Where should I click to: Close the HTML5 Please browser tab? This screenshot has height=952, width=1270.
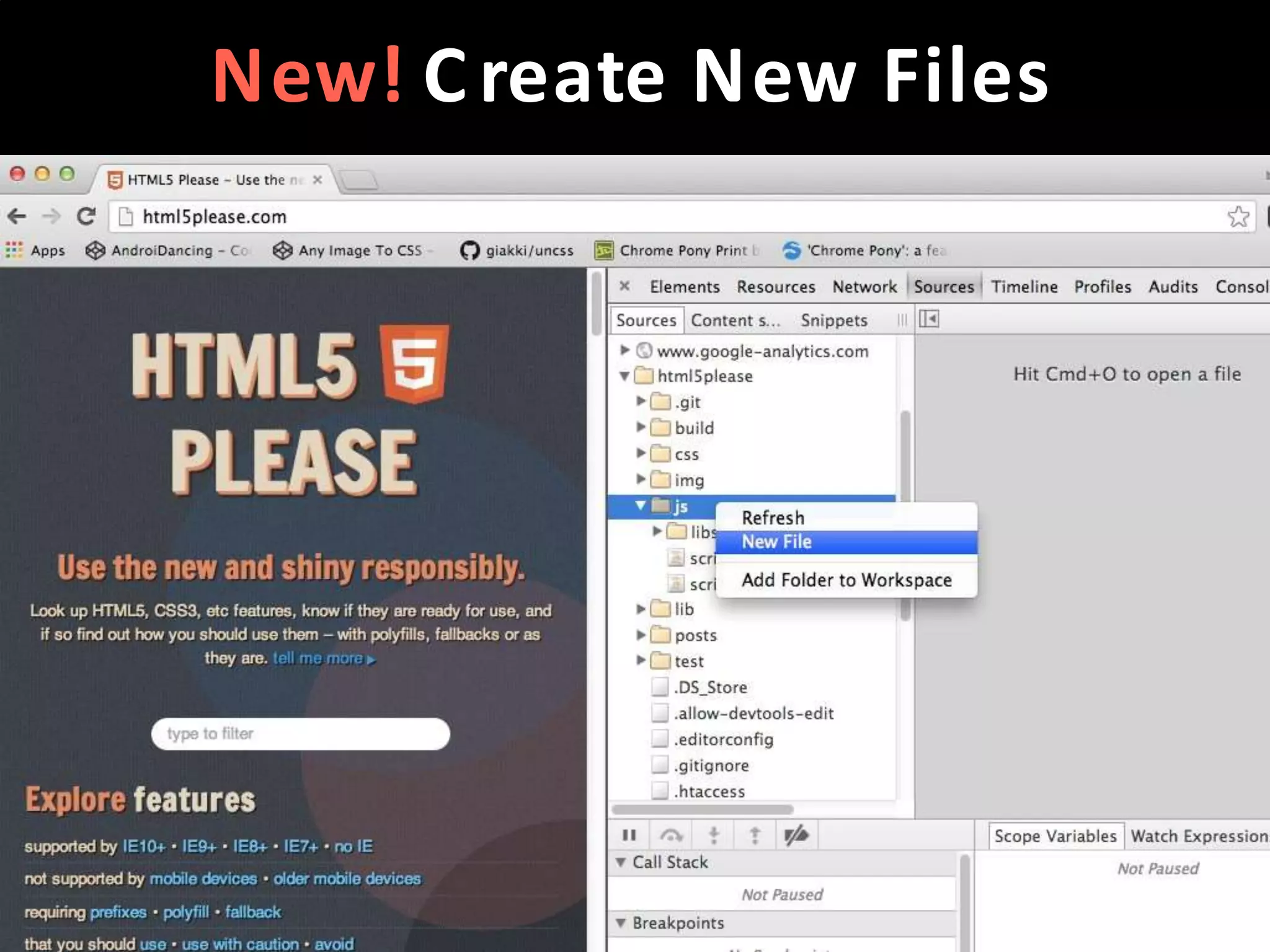317,180
